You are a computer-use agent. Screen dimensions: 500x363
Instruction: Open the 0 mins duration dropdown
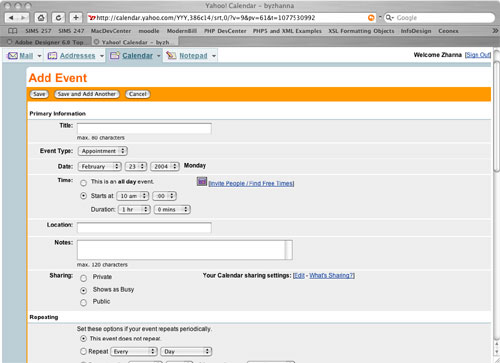172,209
